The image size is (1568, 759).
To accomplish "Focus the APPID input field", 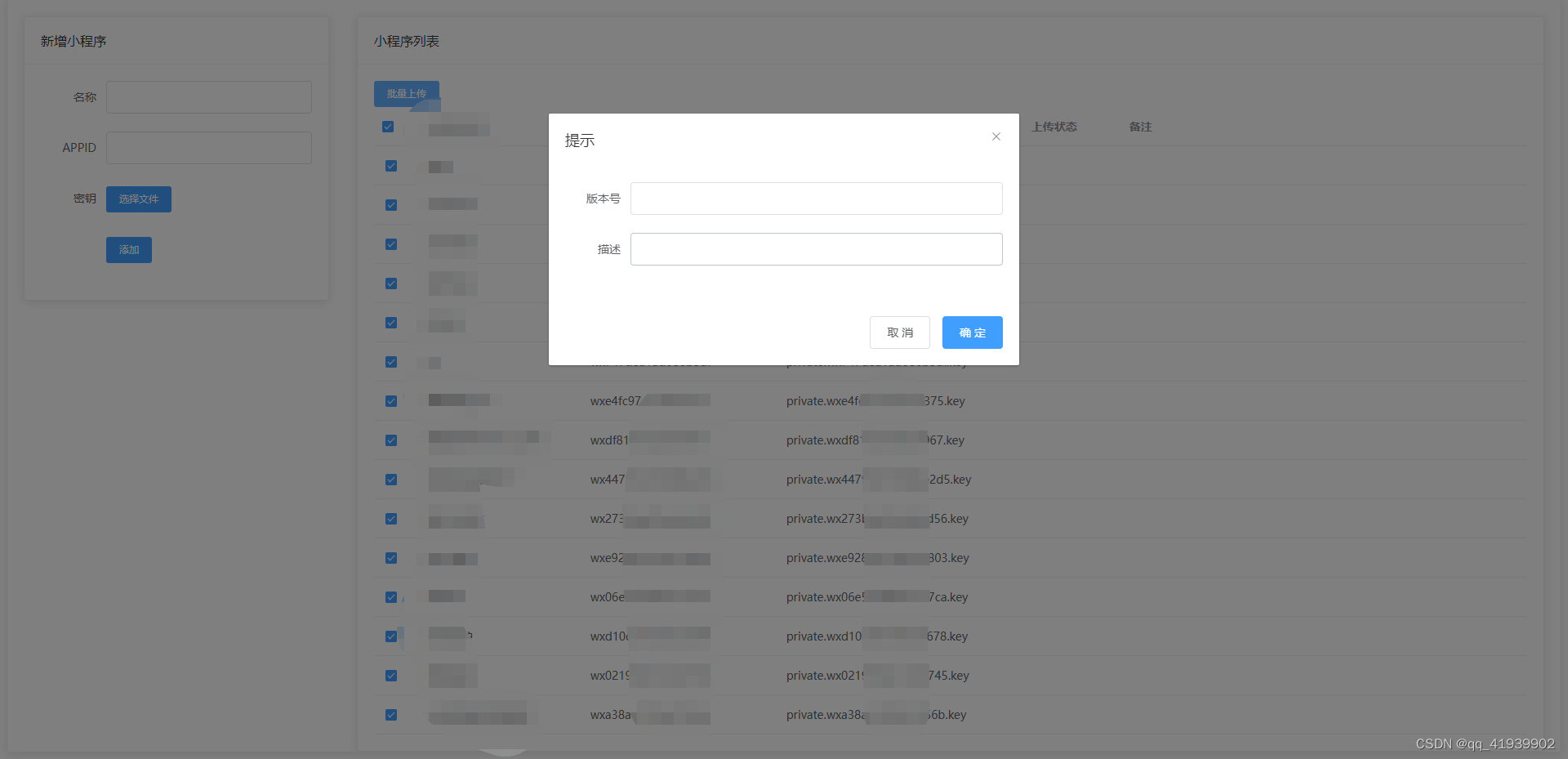I will [x=208, y=147].
